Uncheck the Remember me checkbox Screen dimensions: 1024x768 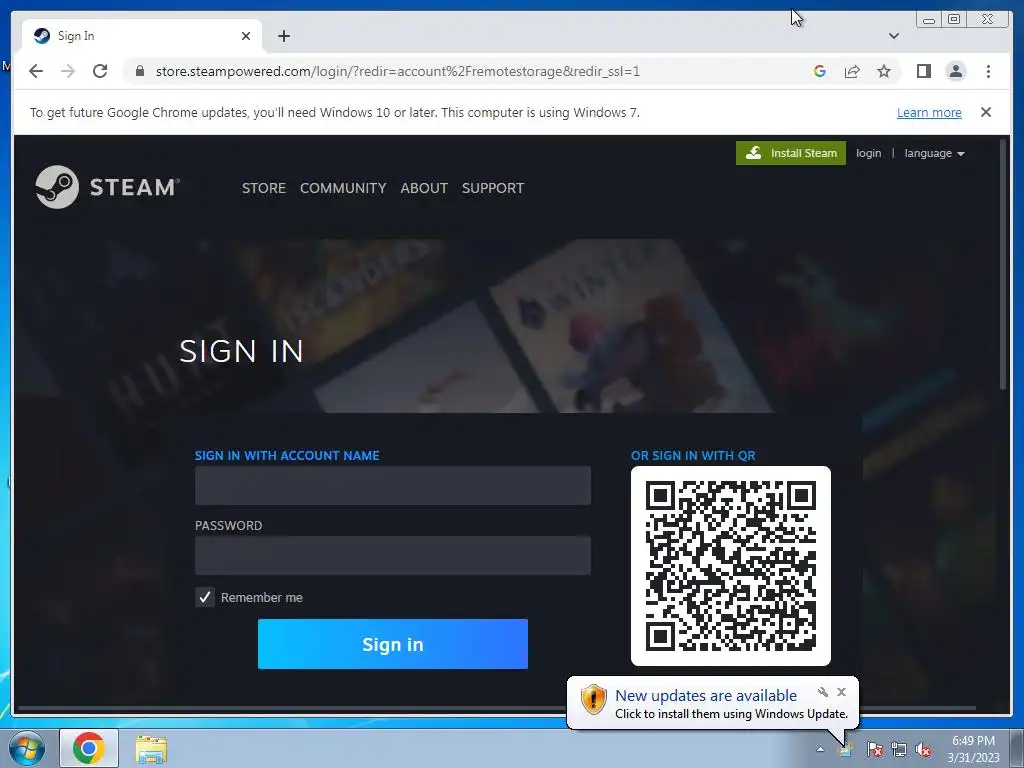click(204, 597)
